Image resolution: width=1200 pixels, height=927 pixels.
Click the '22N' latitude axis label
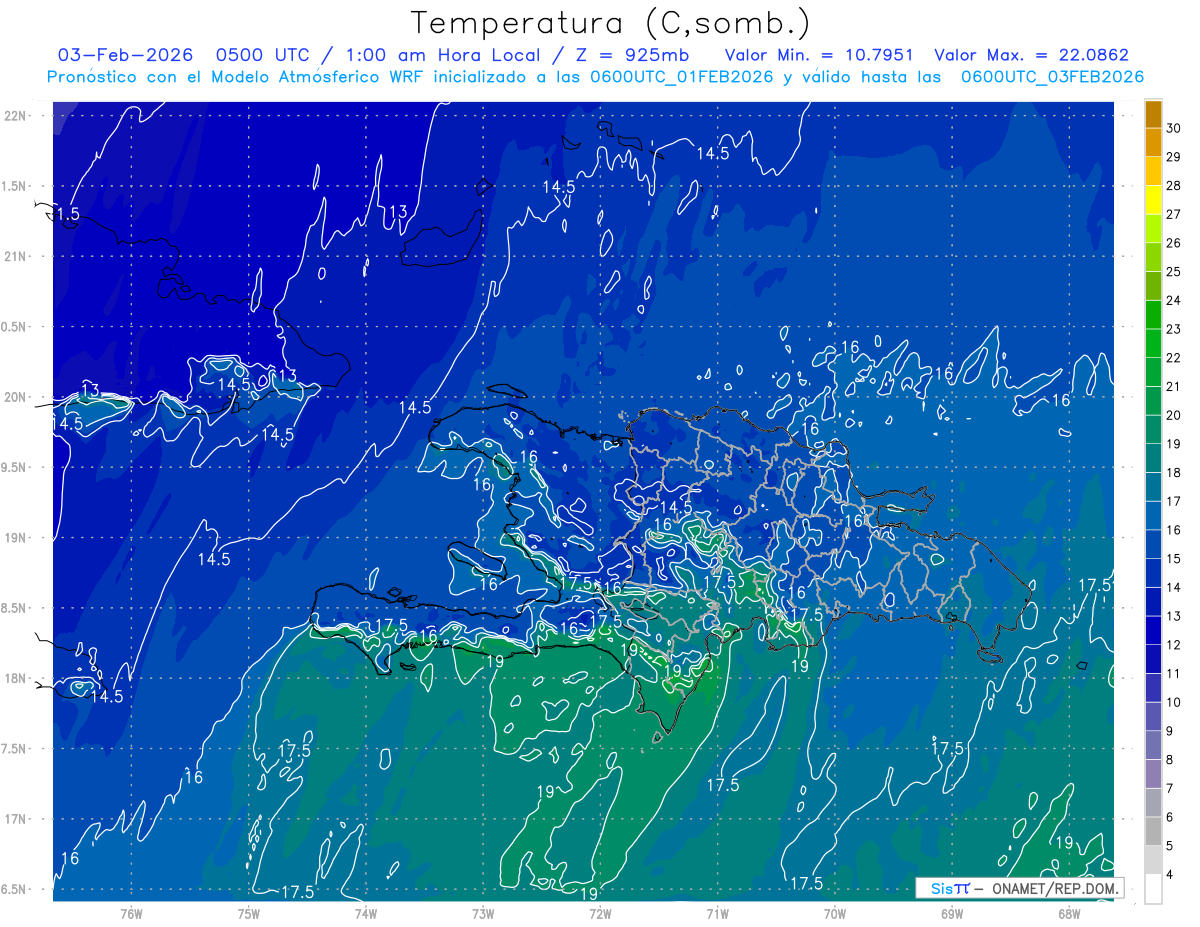click(16, 115)
